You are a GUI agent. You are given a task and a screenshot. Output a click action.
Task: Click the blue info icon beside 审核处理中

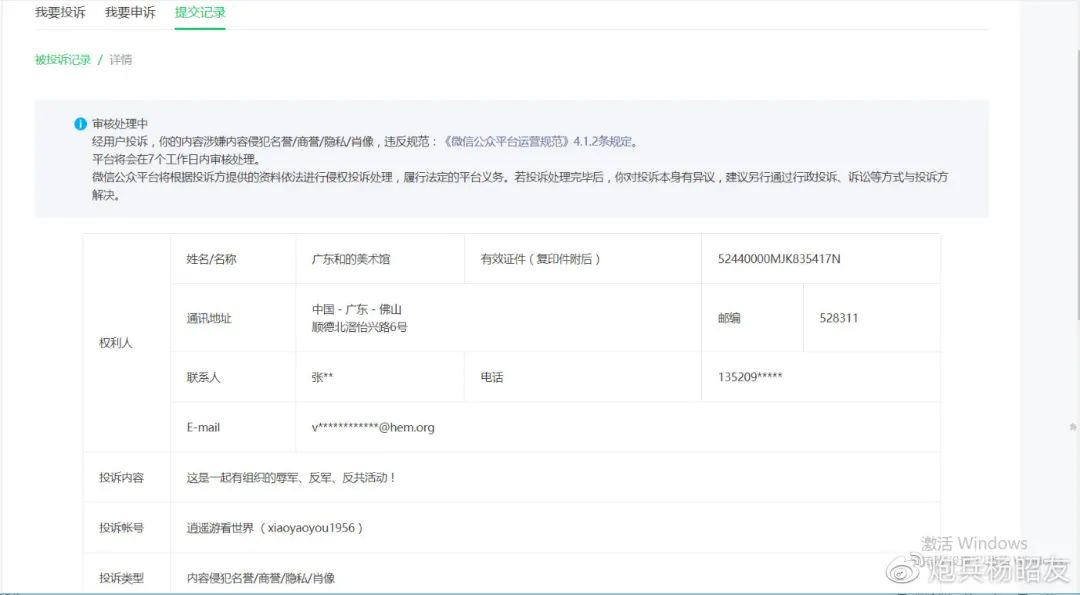(80, 124)
